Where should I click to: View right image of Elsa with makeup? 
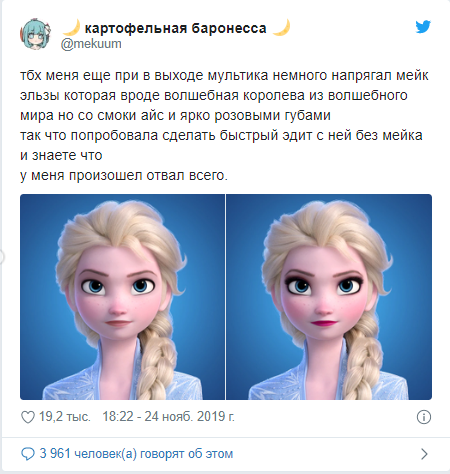coord(329,297)
